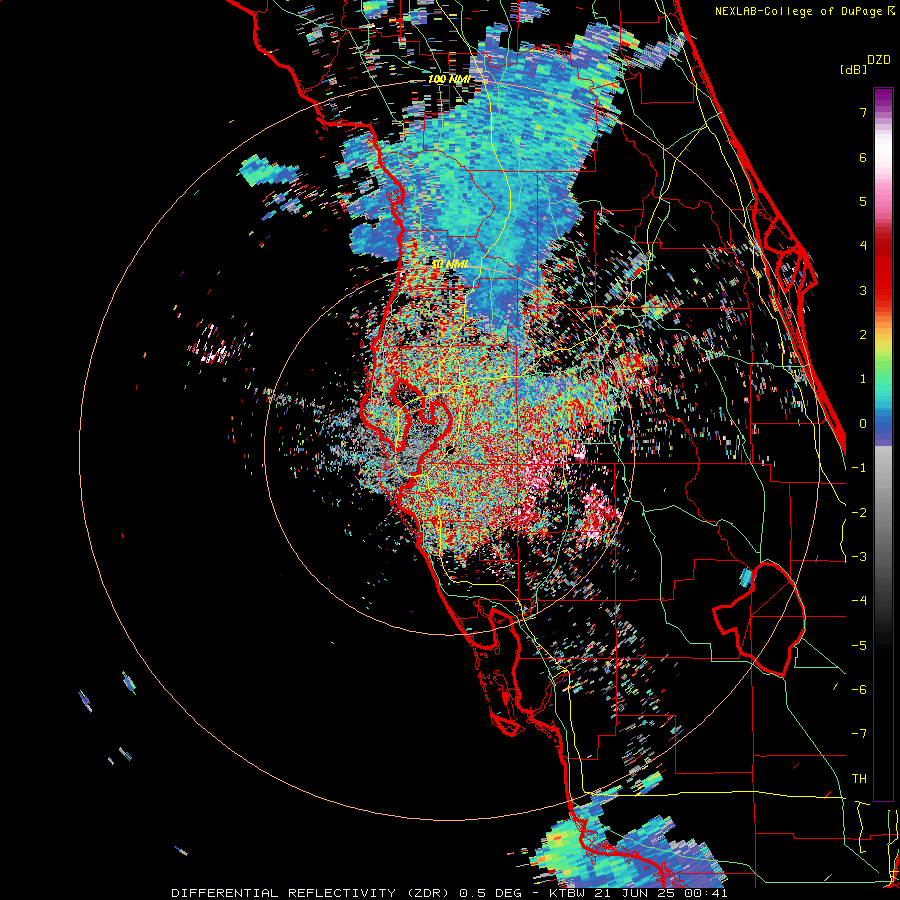Image resolution: width=900 pixels, height=900 pixels.
Task: Click the 100 NMI range ring label
Action: pyautogui.click(x=449, y=79)
